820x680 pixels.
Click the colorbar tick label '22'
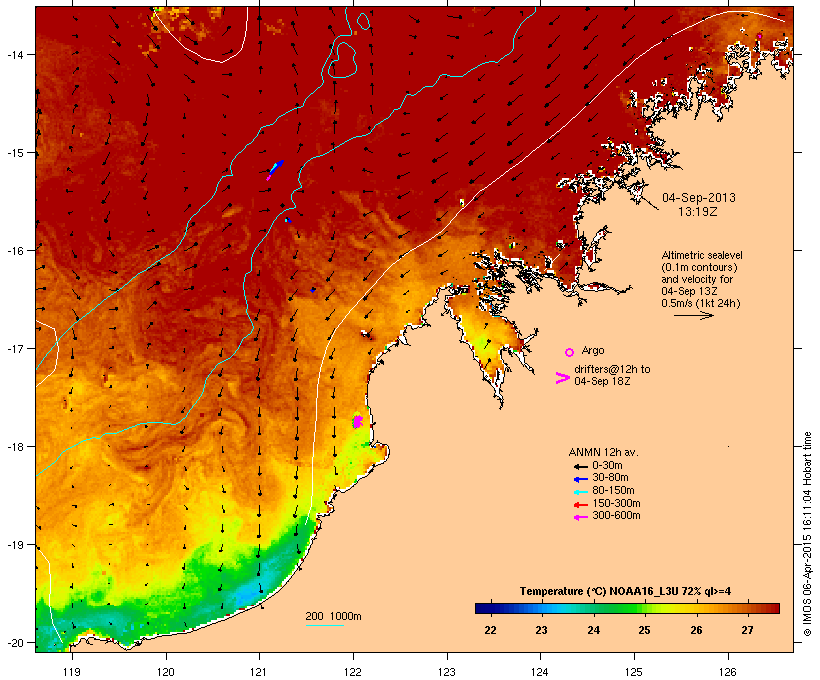coord(490,630)
